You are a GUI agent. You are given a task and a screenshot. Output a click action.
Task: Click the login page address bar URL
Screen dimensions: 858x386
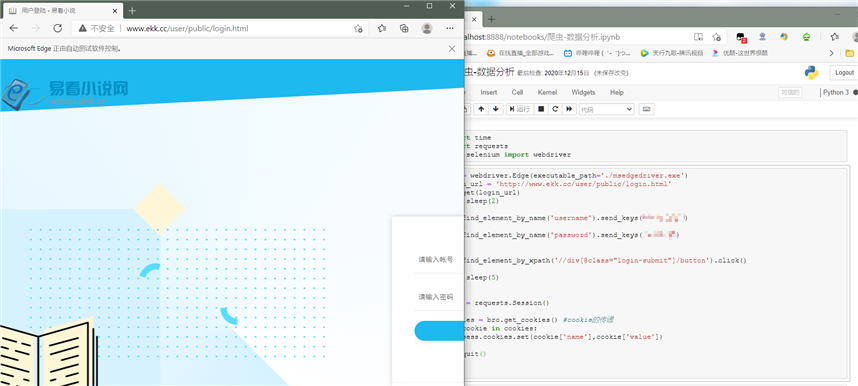coord(188,28)
